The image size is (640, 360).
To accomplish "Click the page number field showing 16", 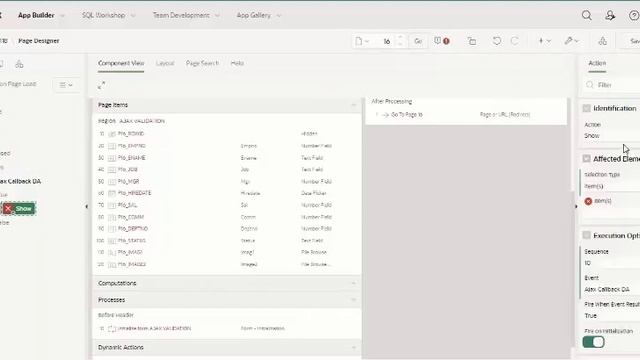I will [386, 41].
